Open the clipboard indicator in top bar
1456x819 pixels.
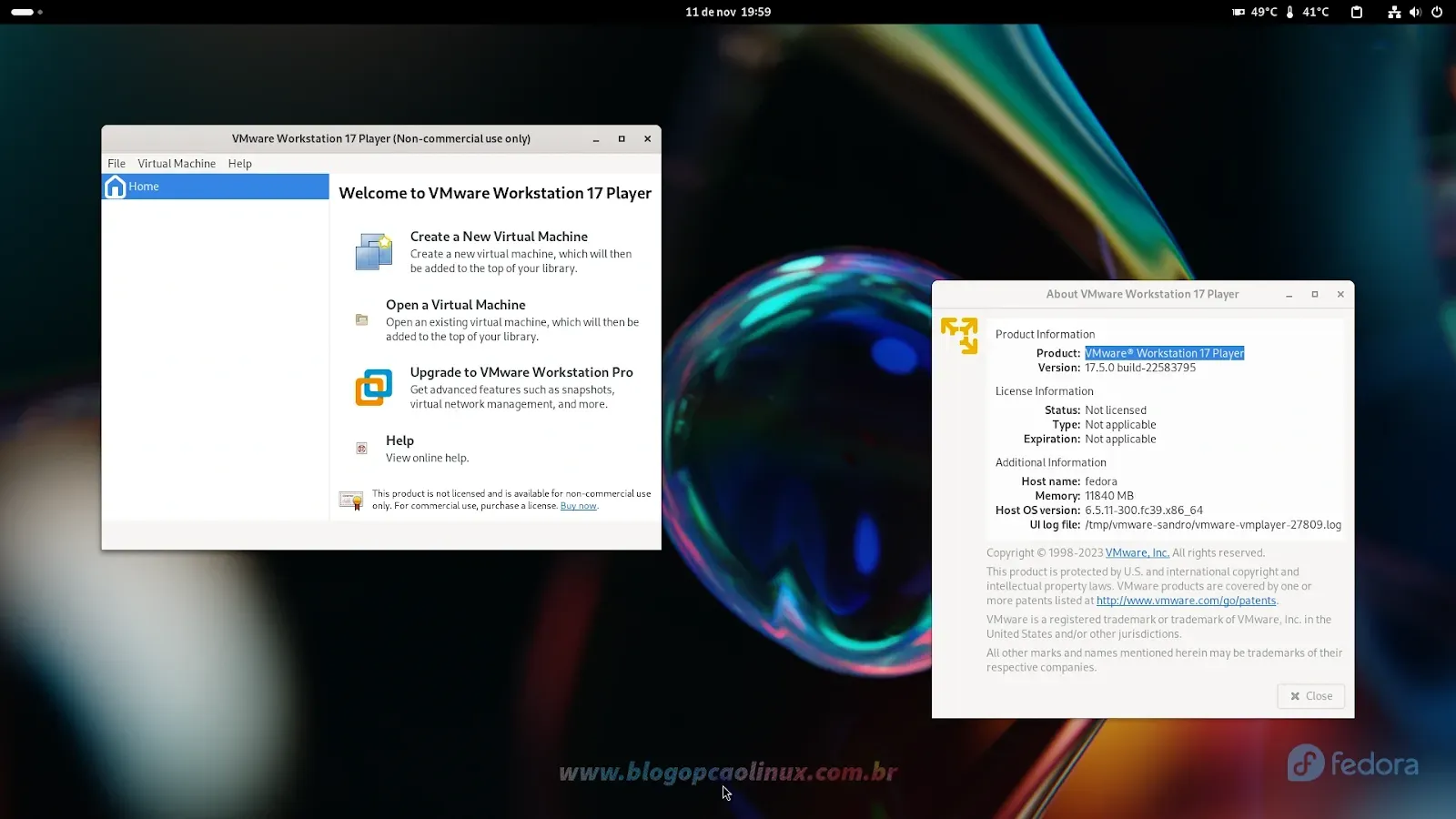click(1357, 12)
